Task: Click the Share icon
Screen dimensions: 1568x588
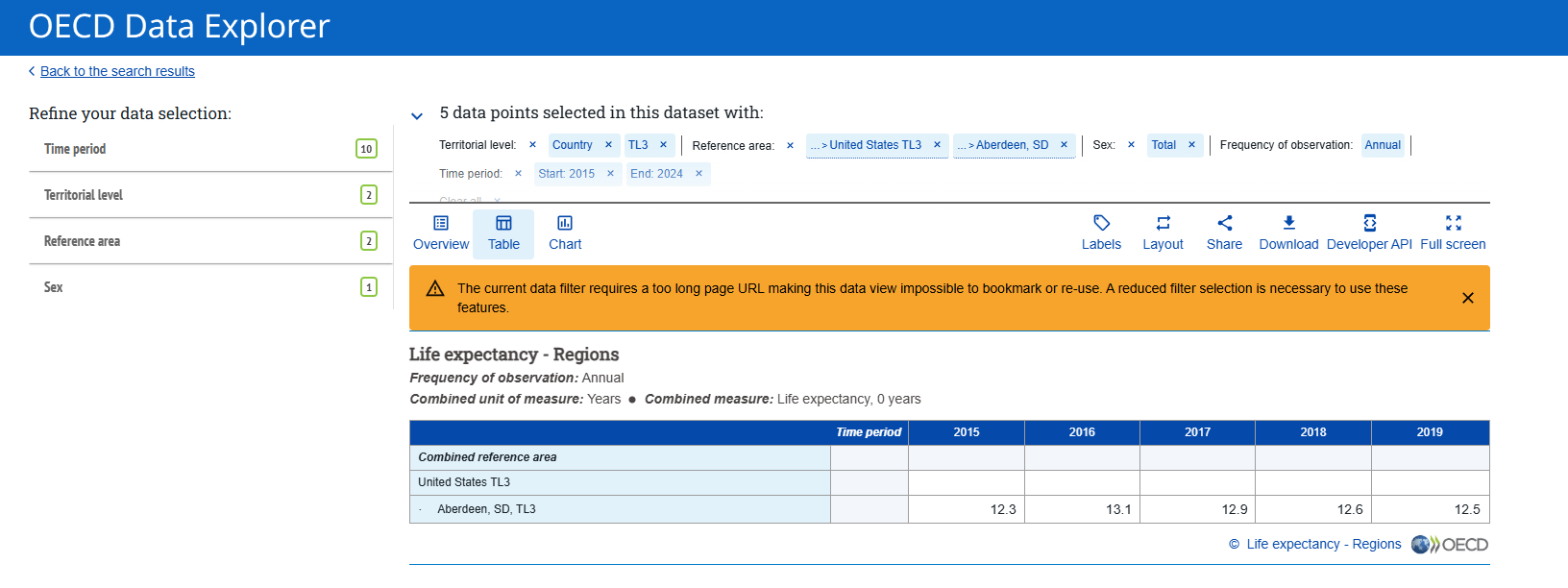Action: point(1224,233)
